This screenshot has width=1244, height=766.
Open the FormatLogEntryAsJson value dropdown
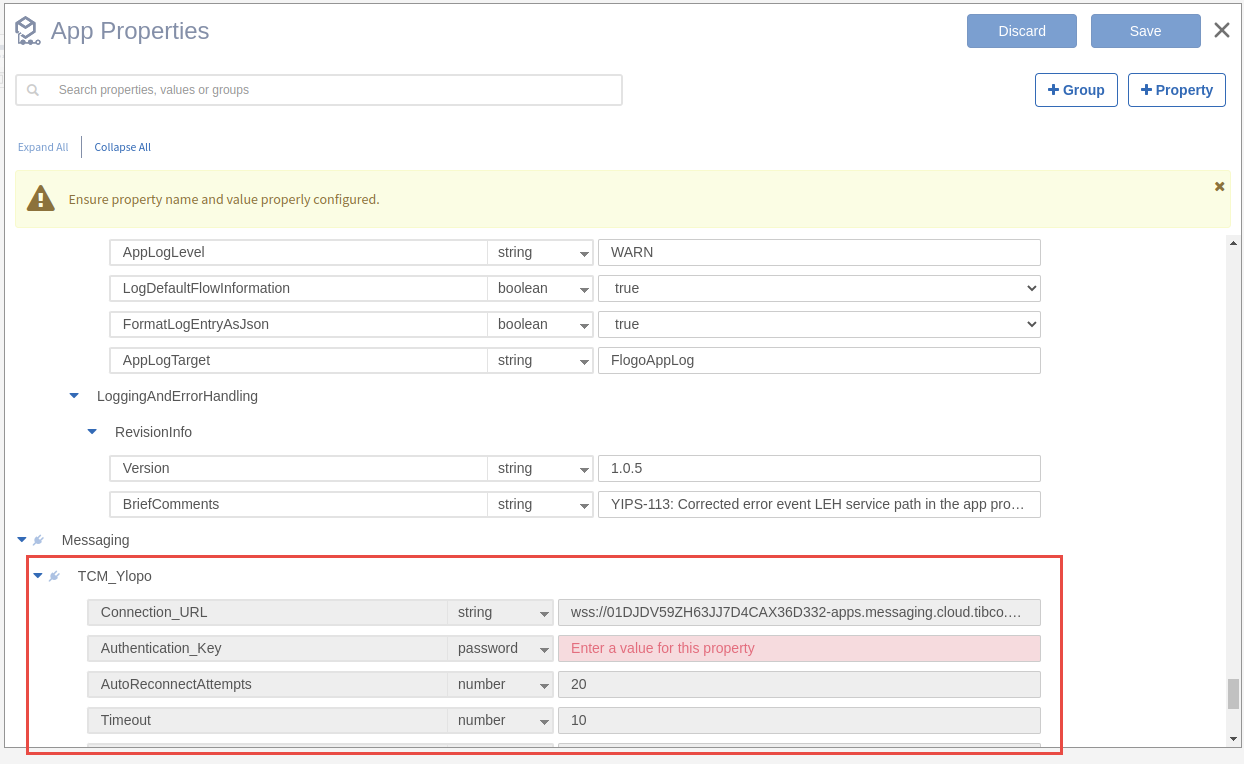pos(819,324)
